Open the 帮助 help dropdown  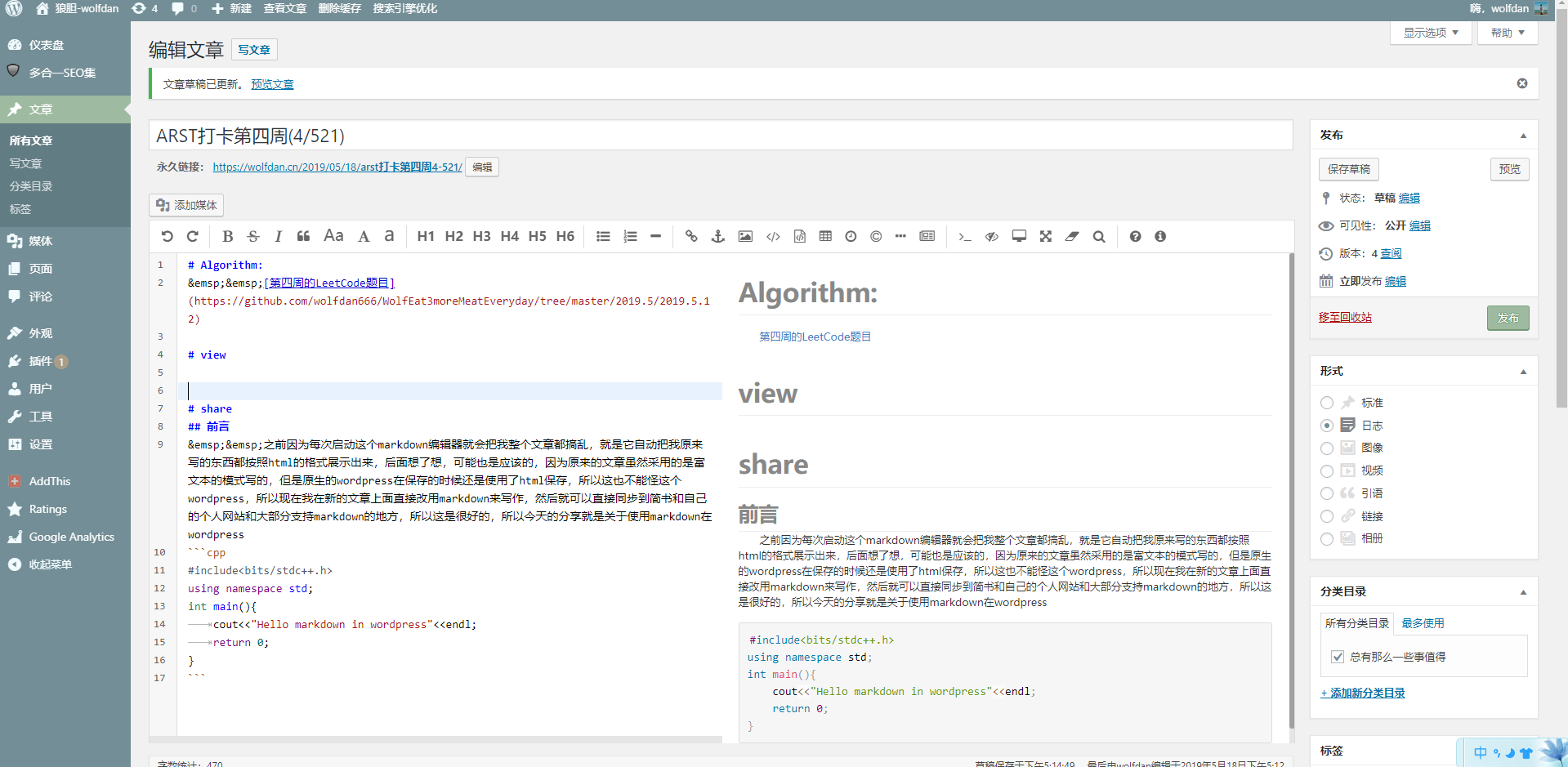[1508, 33]
